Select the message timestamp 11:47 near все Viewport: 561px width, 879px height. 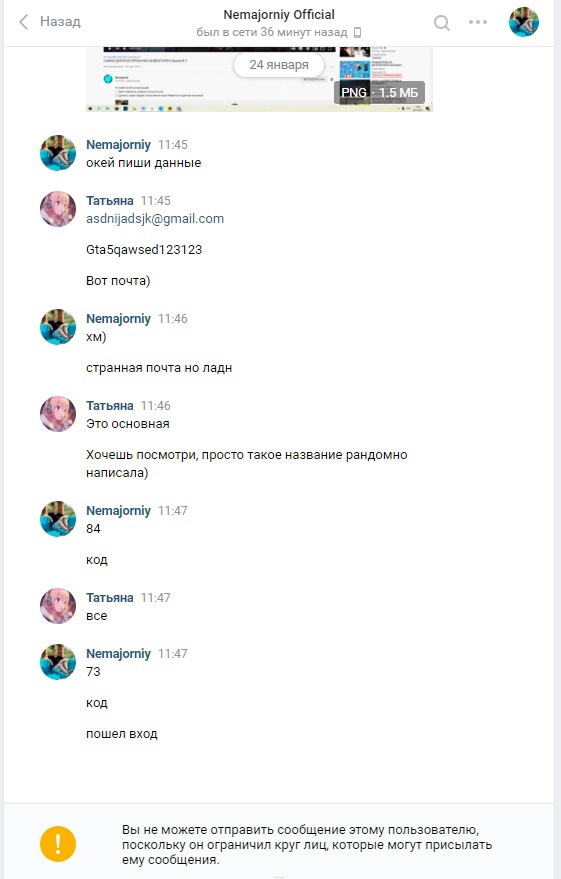[155, 598]
